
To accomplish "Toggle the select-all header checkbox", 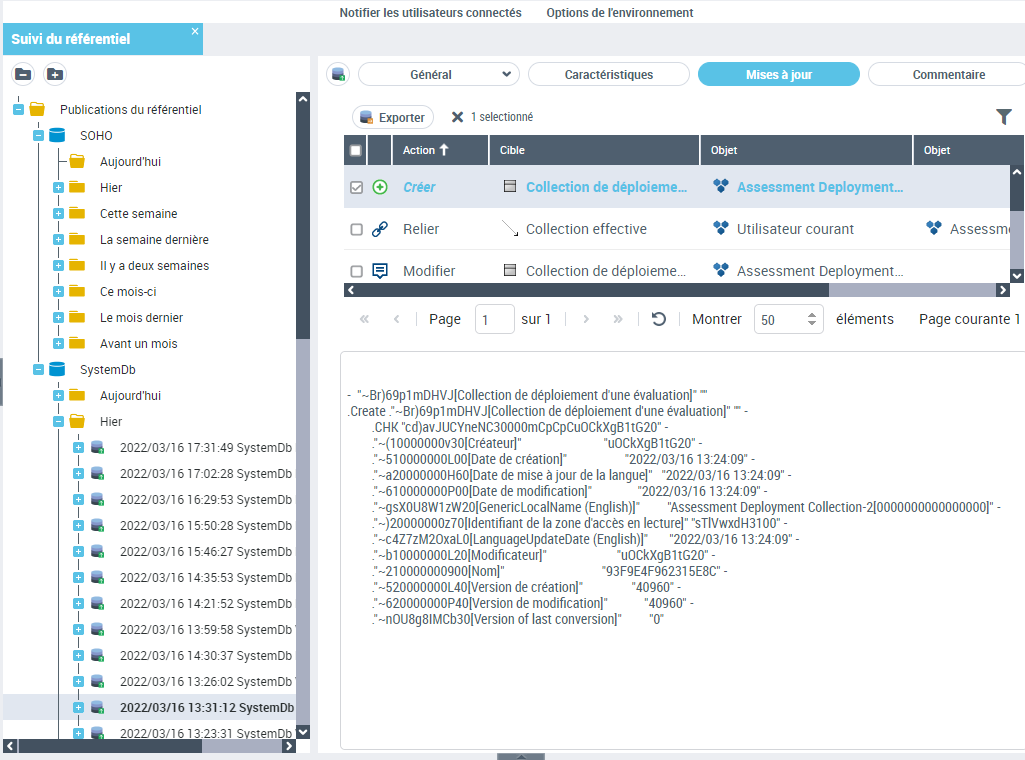I will 356,150.
